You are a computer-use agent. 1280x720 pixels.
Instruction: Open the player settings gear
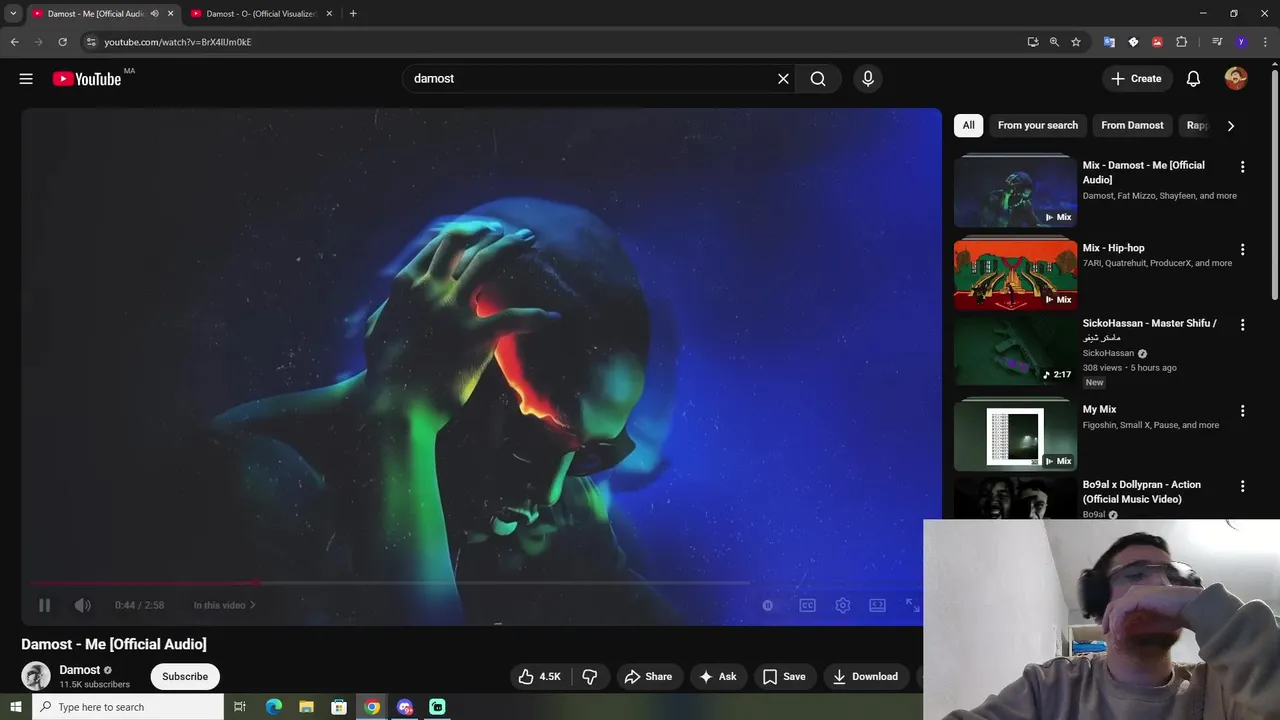[843, 605]
